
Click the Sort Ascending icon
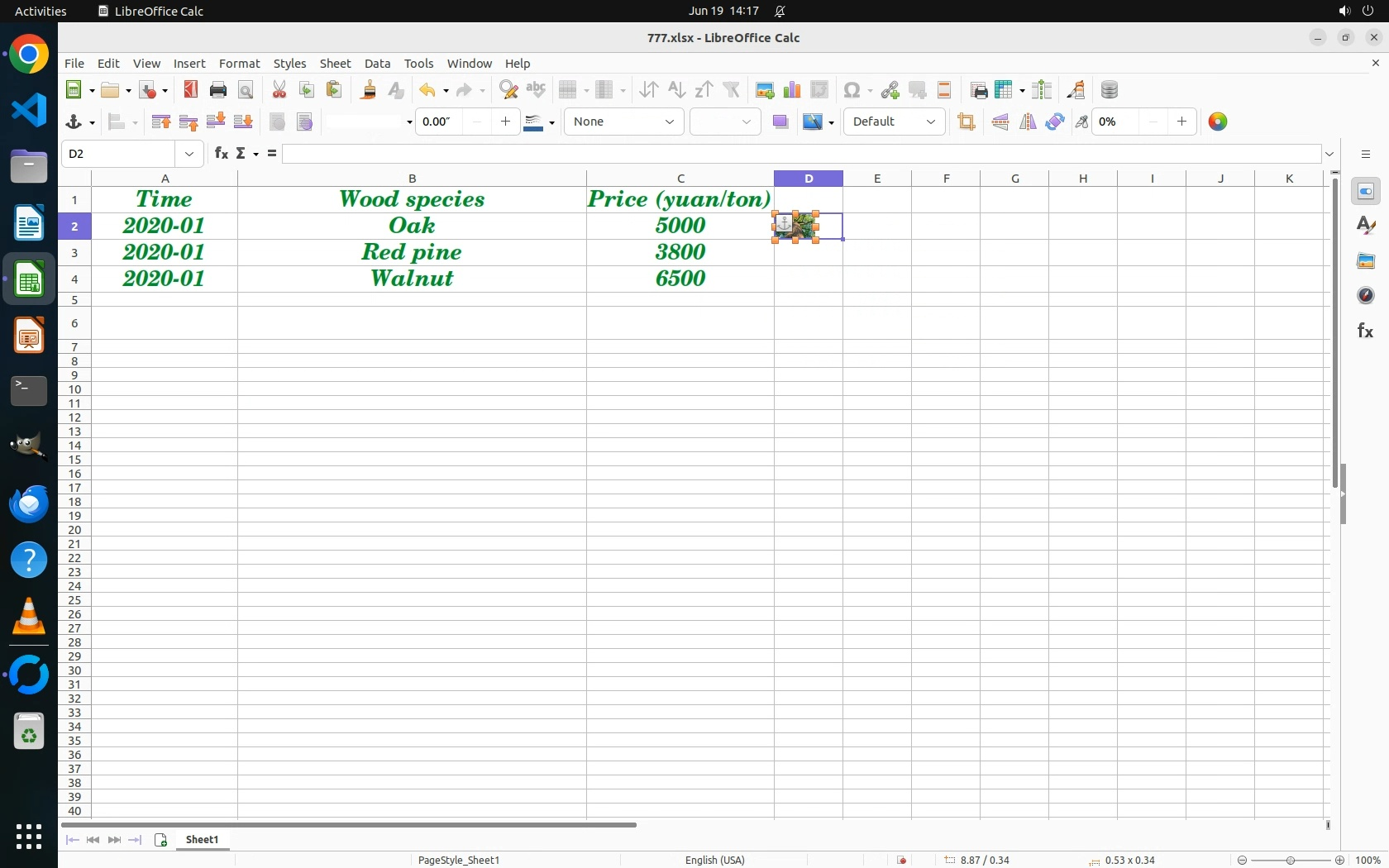[x=676, y=90]
